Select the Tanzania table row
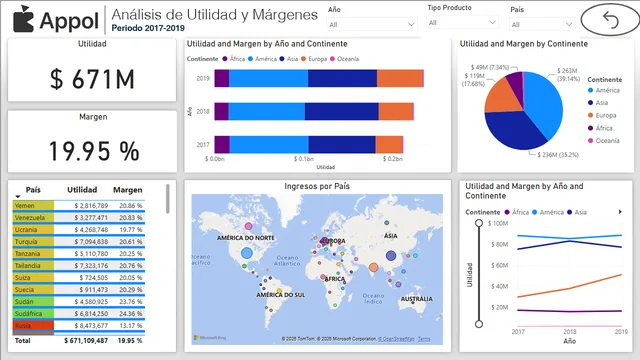 [x=79, y=253]
